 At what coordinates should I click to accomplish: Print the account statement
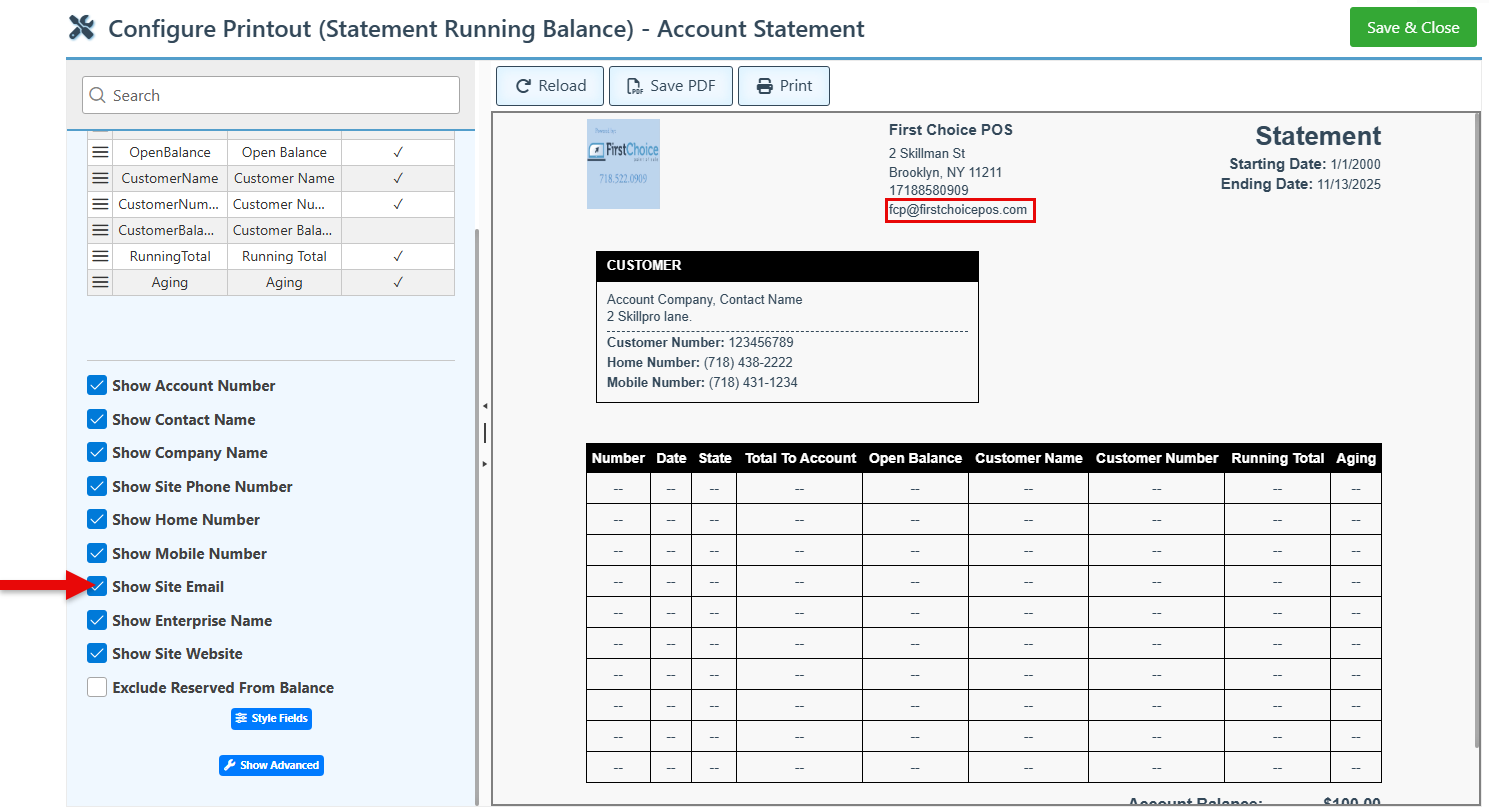pos(783,86)
